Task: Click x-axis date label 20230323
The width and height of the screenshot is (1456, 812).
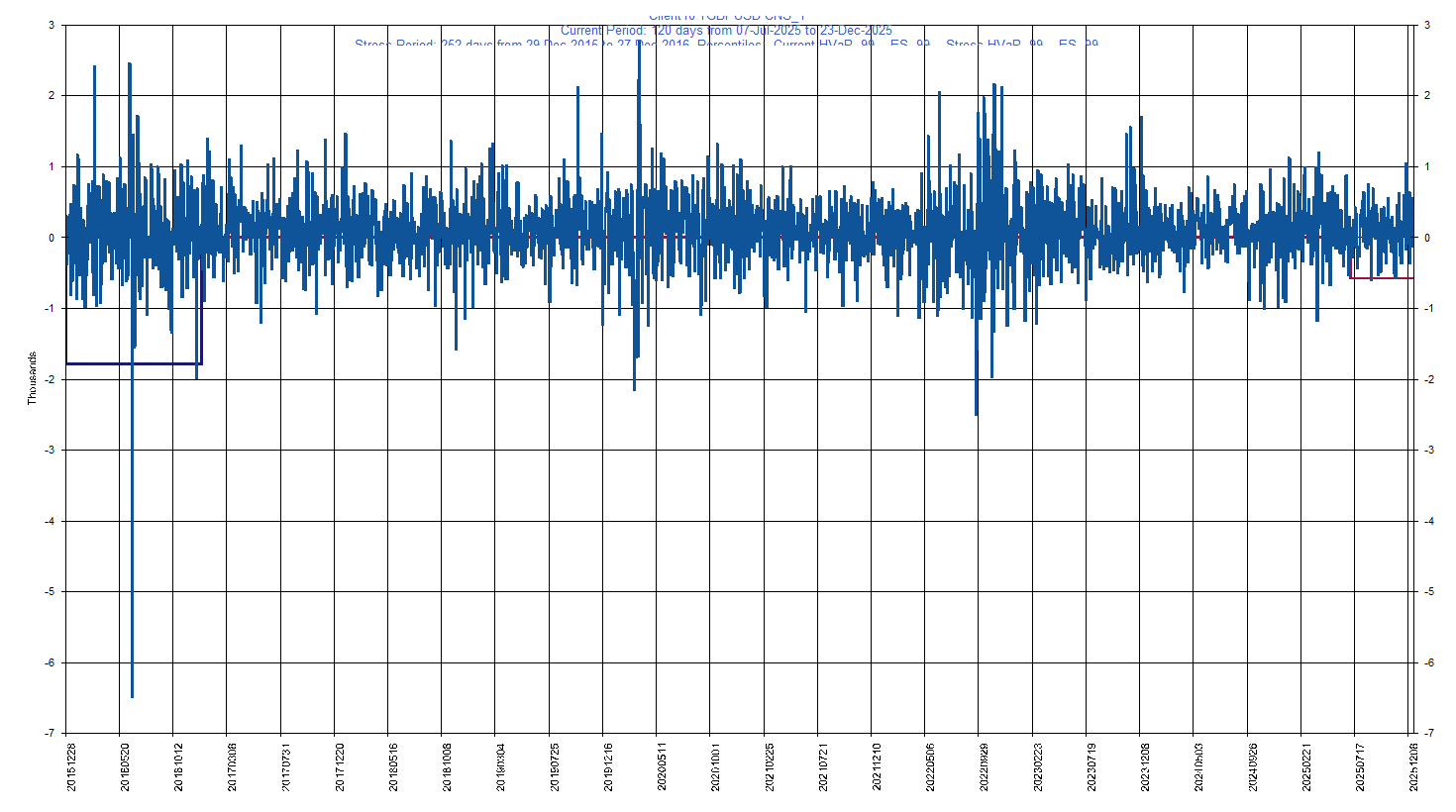Action: click(x=1038, y=766)
